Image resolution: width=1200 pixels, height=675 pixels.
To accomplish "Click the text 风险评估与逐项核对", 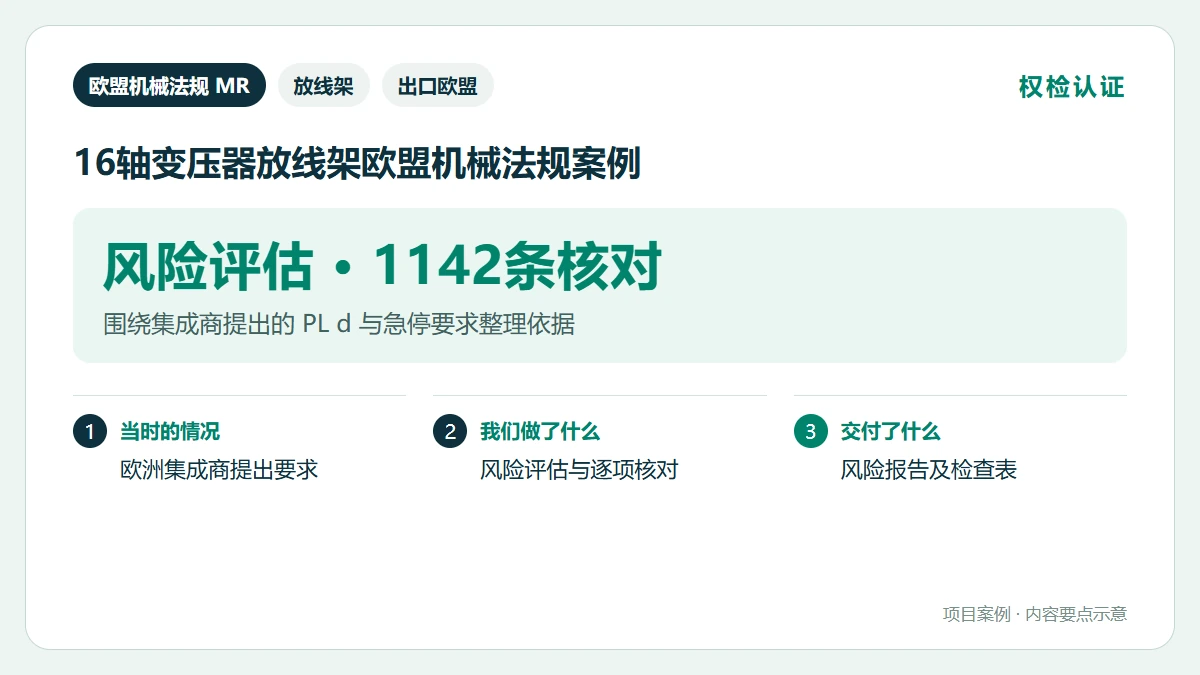I will 579,470.
